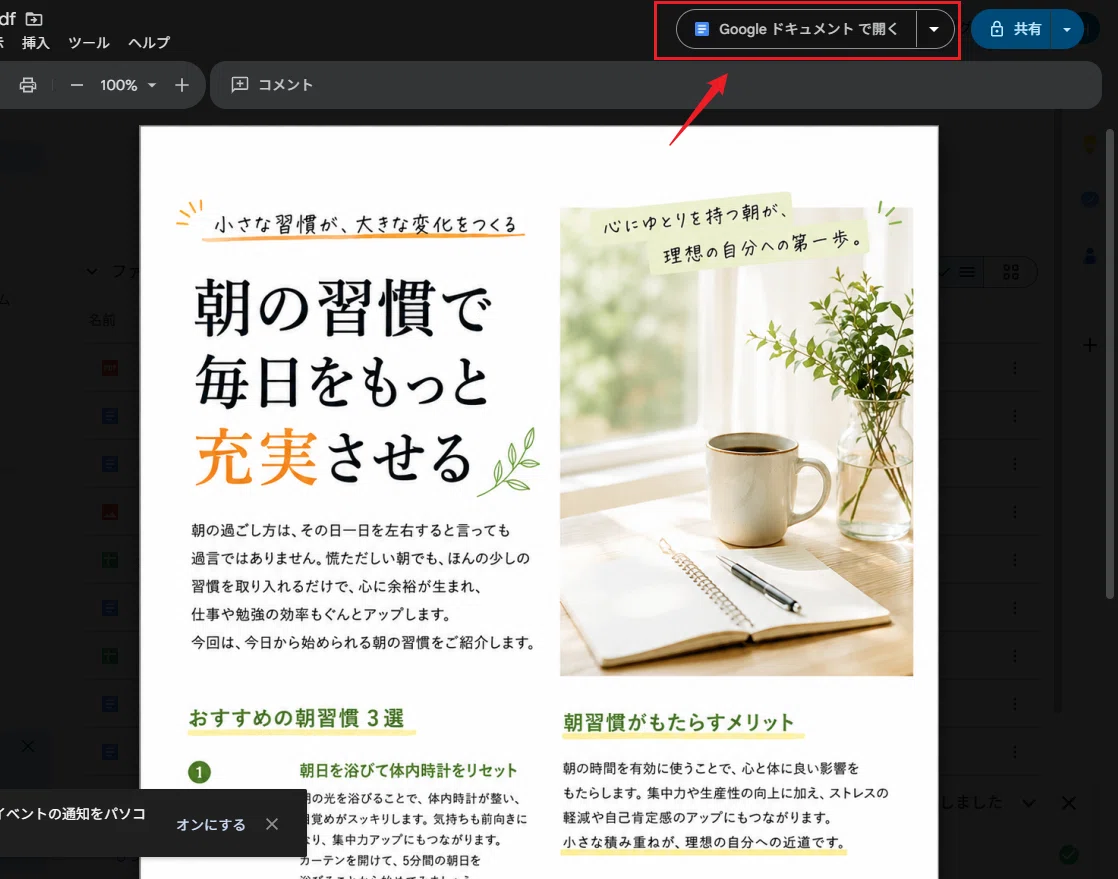Open the dropdown arrow beside 共有
This screenshot has width=1118, height=879.
1067,29
